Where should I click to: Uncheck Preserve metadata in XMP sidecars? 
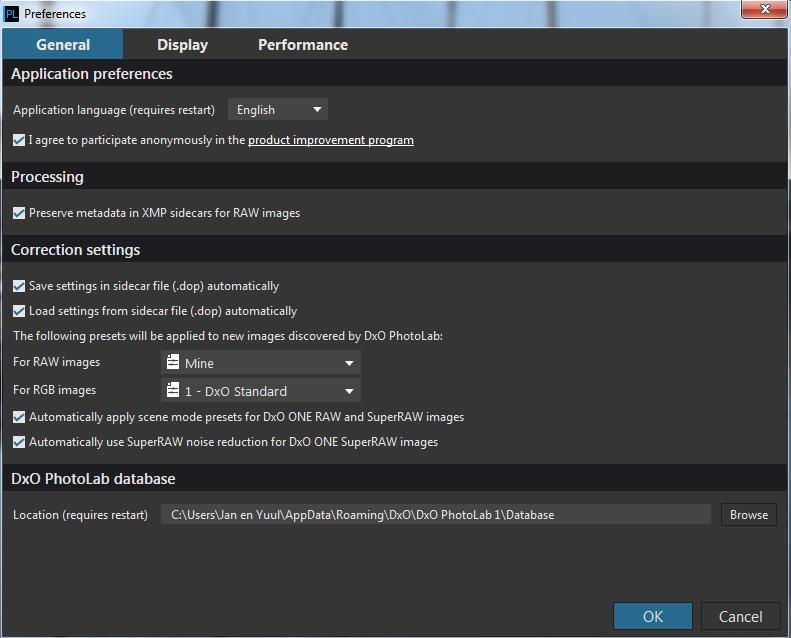(x=19, y=213)
